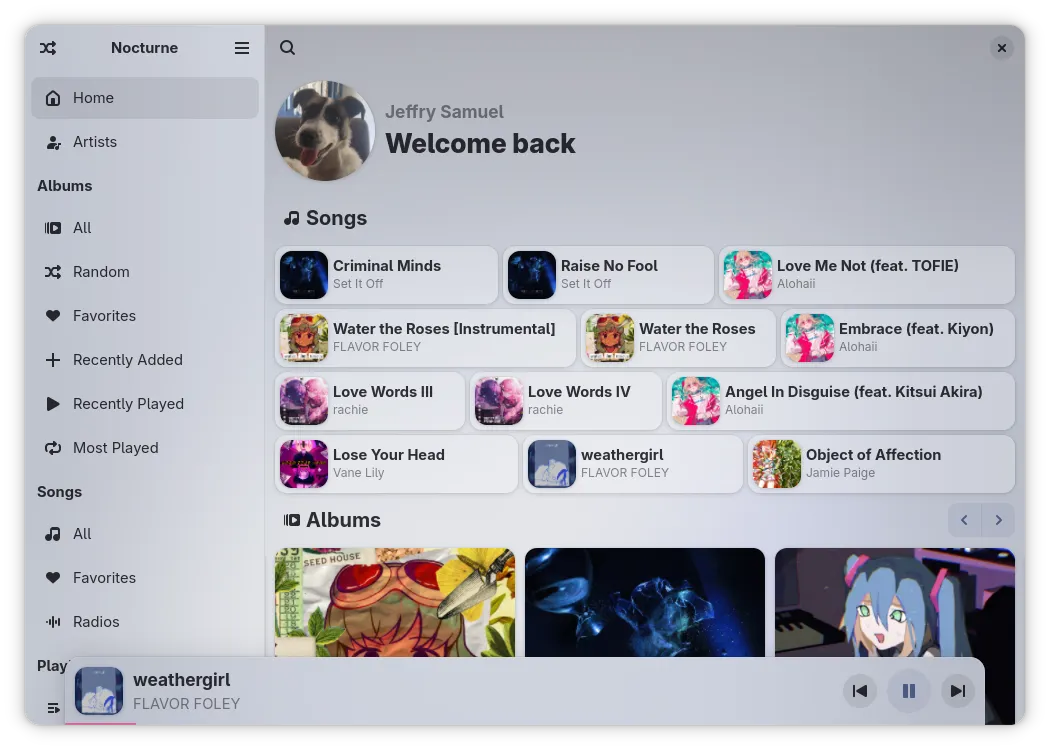The width and height of the screenshot is (1050, 750).
Task: Play Love Me Not (feat. TOFIE)
Action: pyautogui.click(x=867, y=275)
